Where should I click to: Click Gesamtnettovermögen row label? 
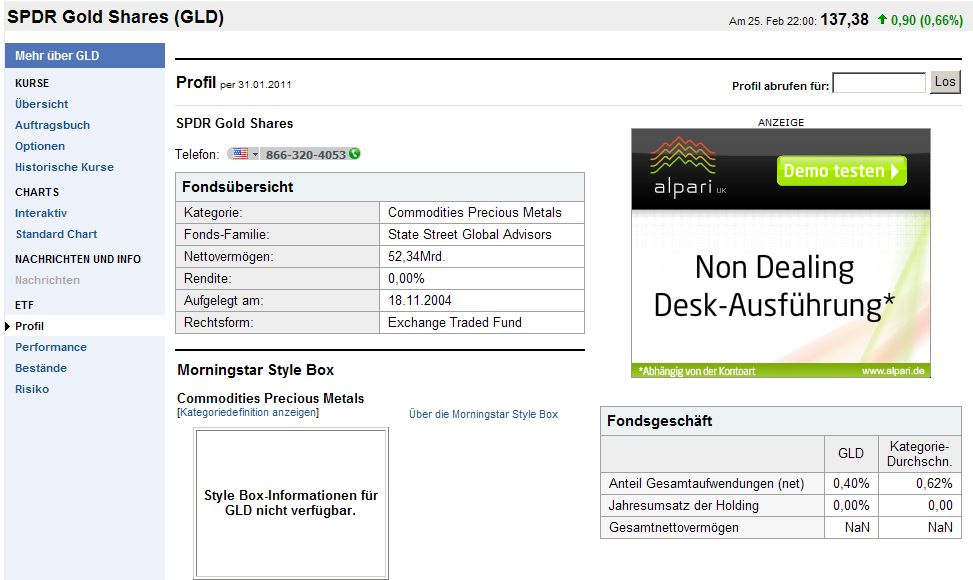[673, 528]
